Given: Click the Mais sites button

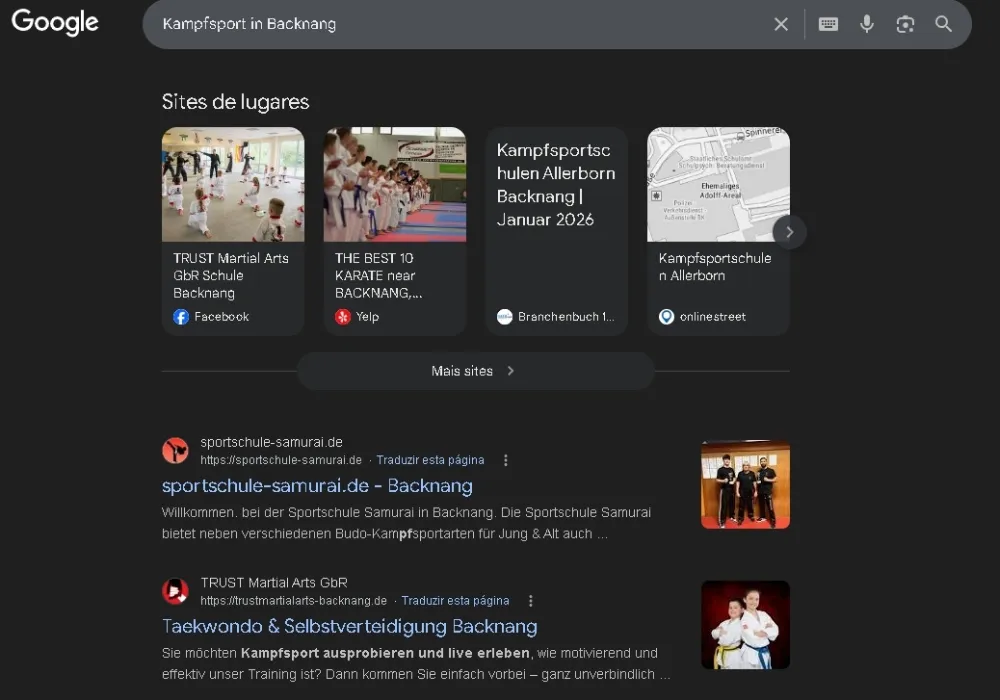Looking at the screenshot, I should pos(474,371).
